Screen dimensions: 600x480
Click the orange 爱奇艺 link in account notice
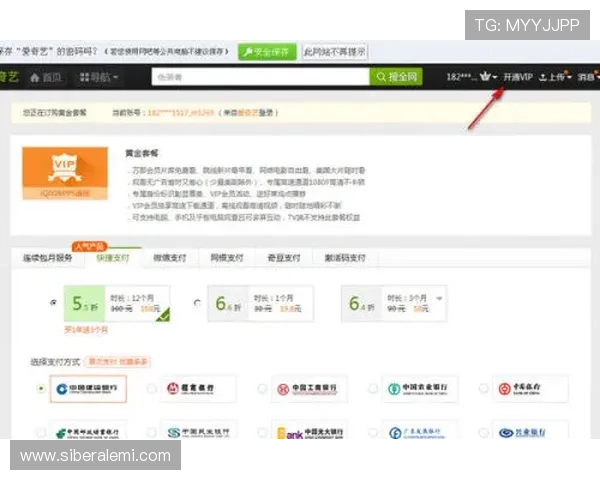coord(248,113)
